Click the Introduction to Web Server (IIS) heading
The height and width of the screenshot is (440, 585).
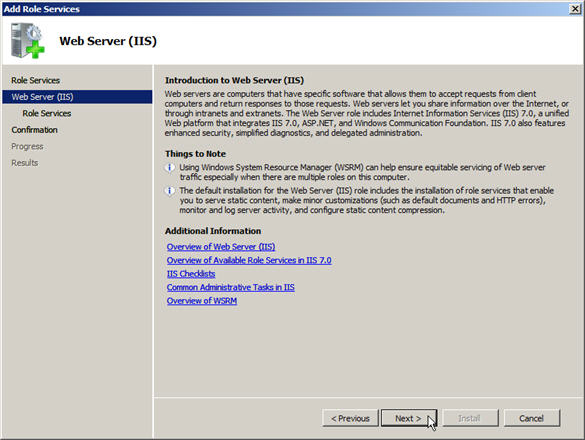235,80
